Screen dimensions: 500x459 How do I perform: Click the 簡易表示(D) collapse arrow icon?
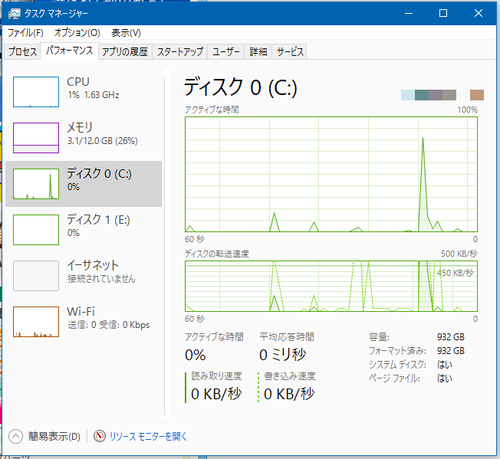(16, 436)
